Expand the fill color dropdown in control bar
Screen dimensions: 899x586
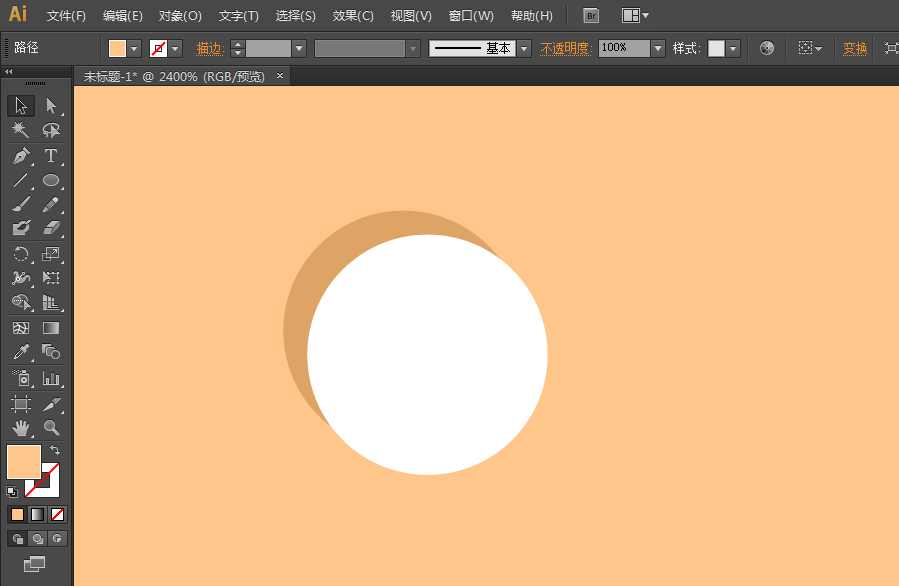(134, 48)
